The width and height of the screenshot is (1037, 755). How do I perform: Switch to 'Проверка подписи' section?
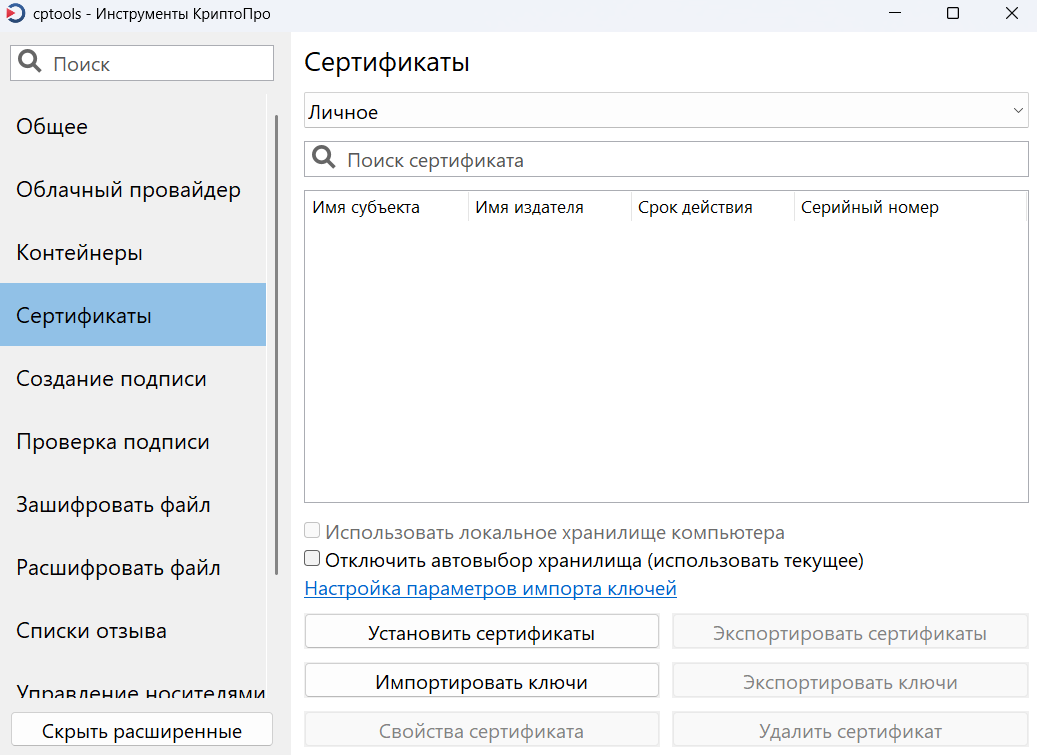[112, 442]
